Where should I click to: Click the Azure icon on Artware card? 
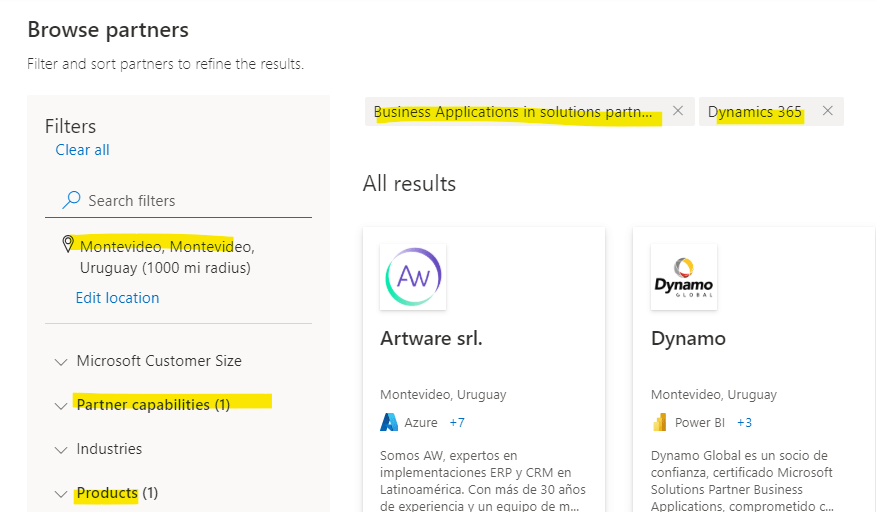(x=389, y=422)
